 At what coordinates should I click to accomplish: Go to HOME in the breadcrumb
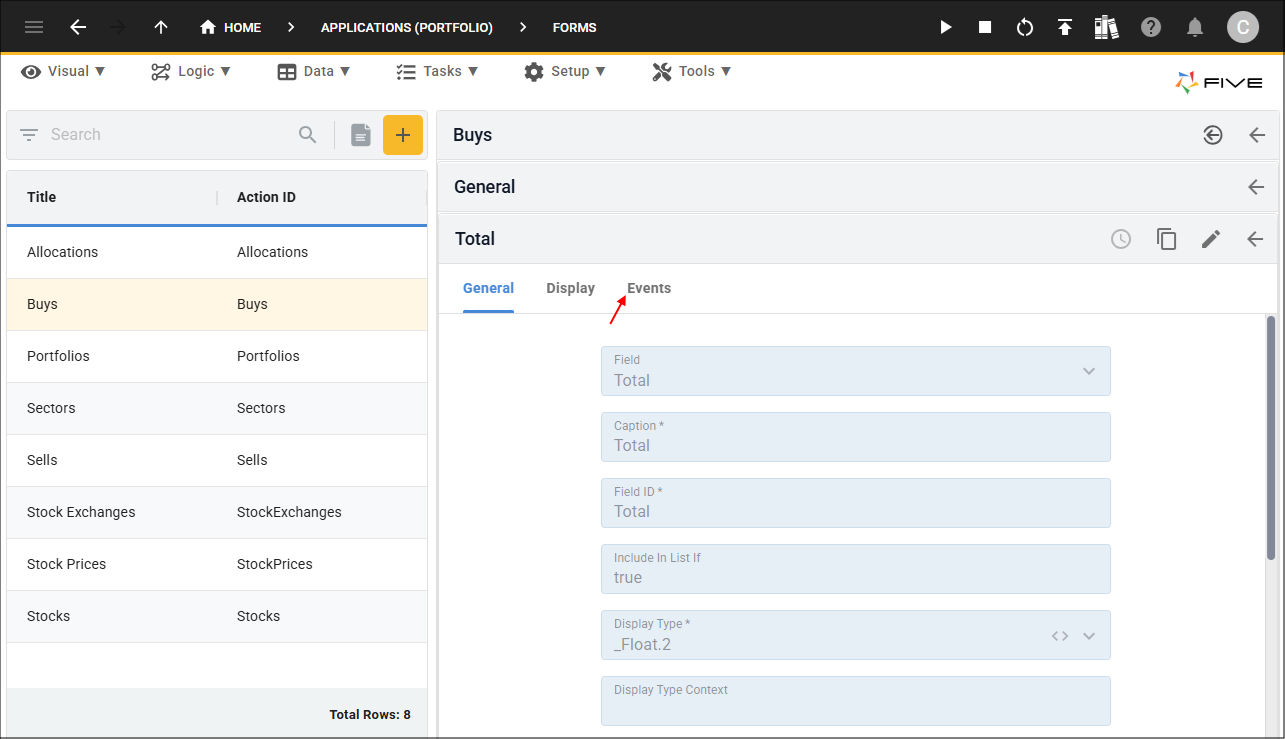231,27
